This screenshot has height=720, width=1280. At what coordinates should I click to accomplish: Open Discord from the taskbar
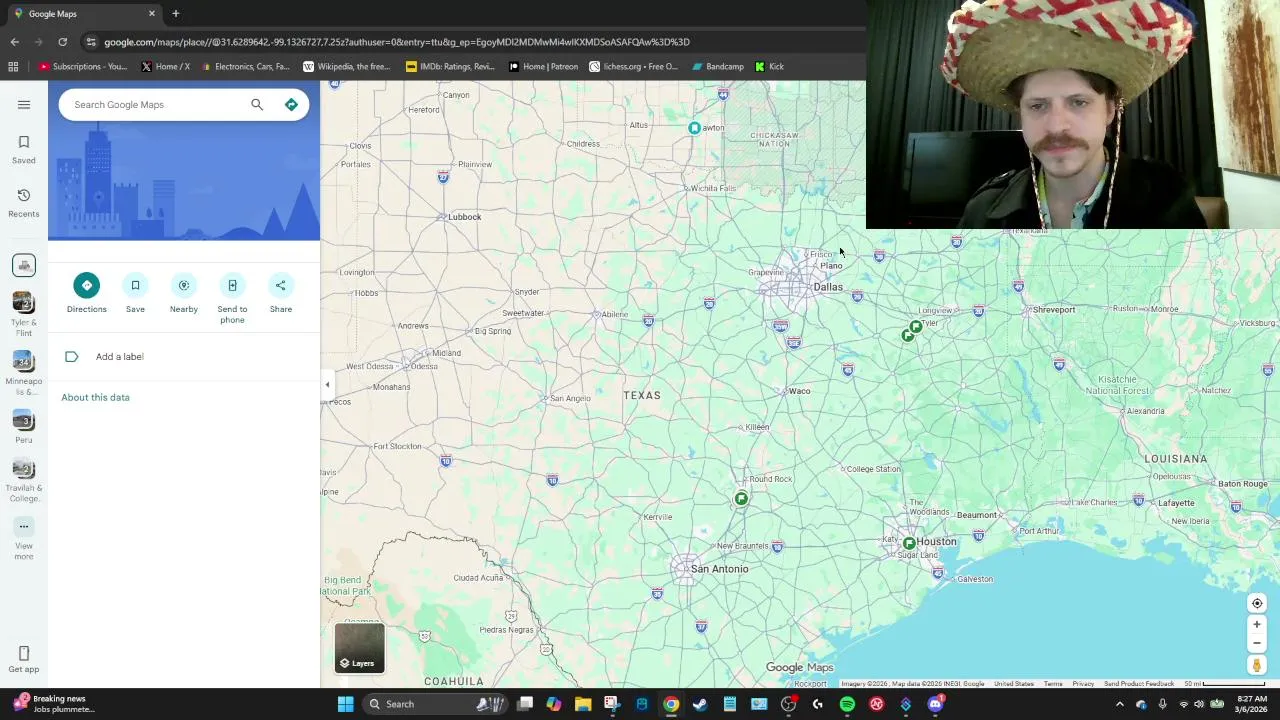tap(935, 704)
